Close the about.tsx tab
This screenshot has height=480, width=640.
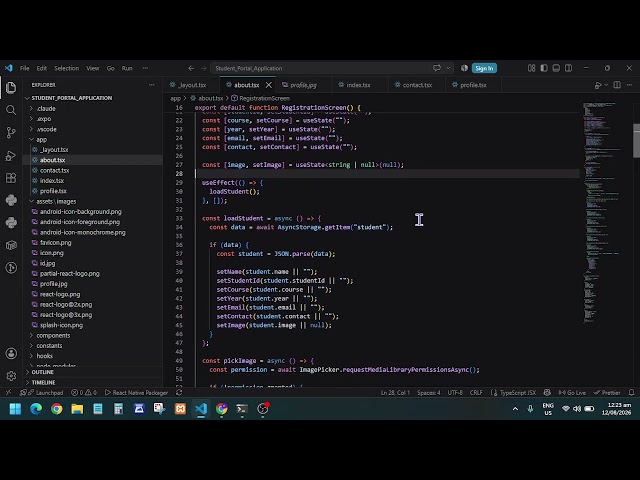(269, 85)
